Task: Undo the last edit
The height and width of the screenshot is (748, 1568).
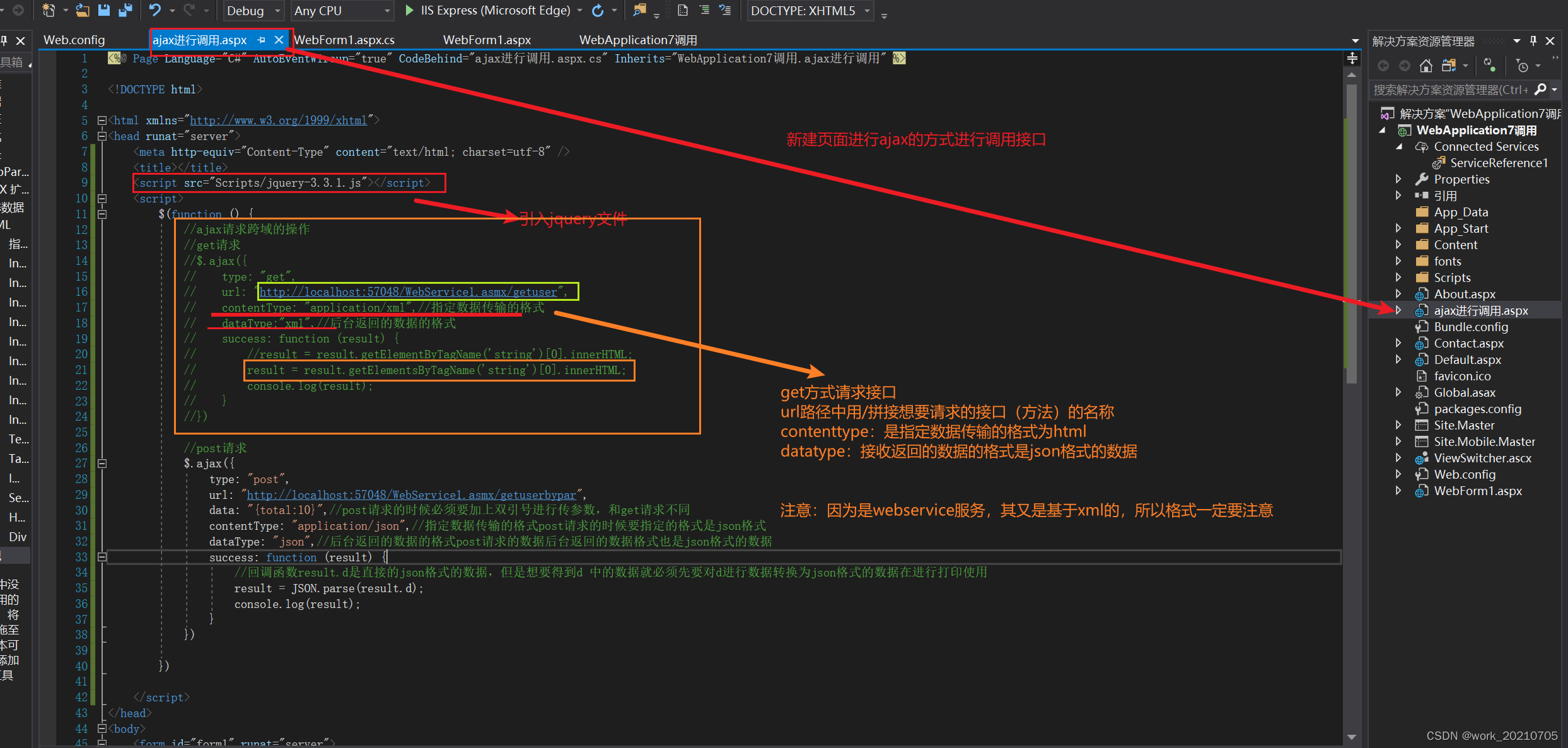Action: [154, 10]
